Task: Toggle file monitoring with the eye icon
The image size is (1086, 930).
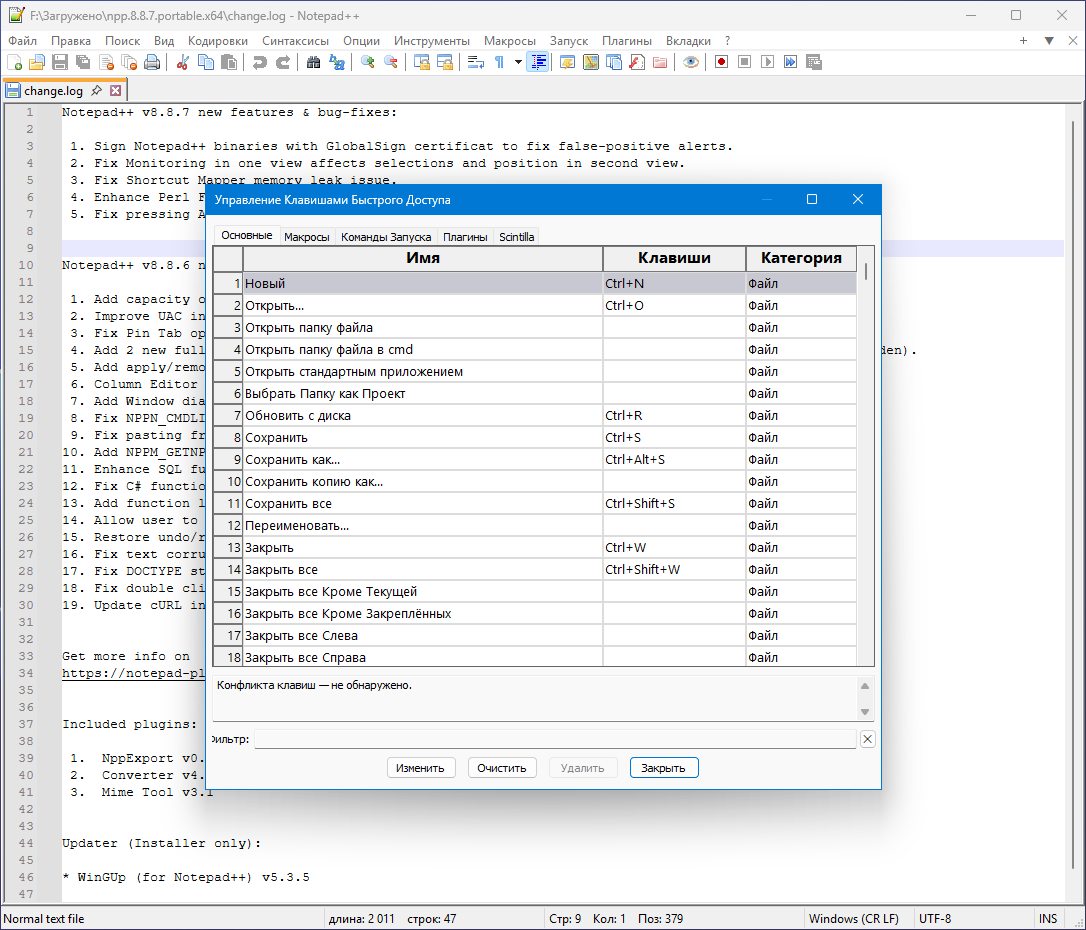Action: [x=691, y=62]
